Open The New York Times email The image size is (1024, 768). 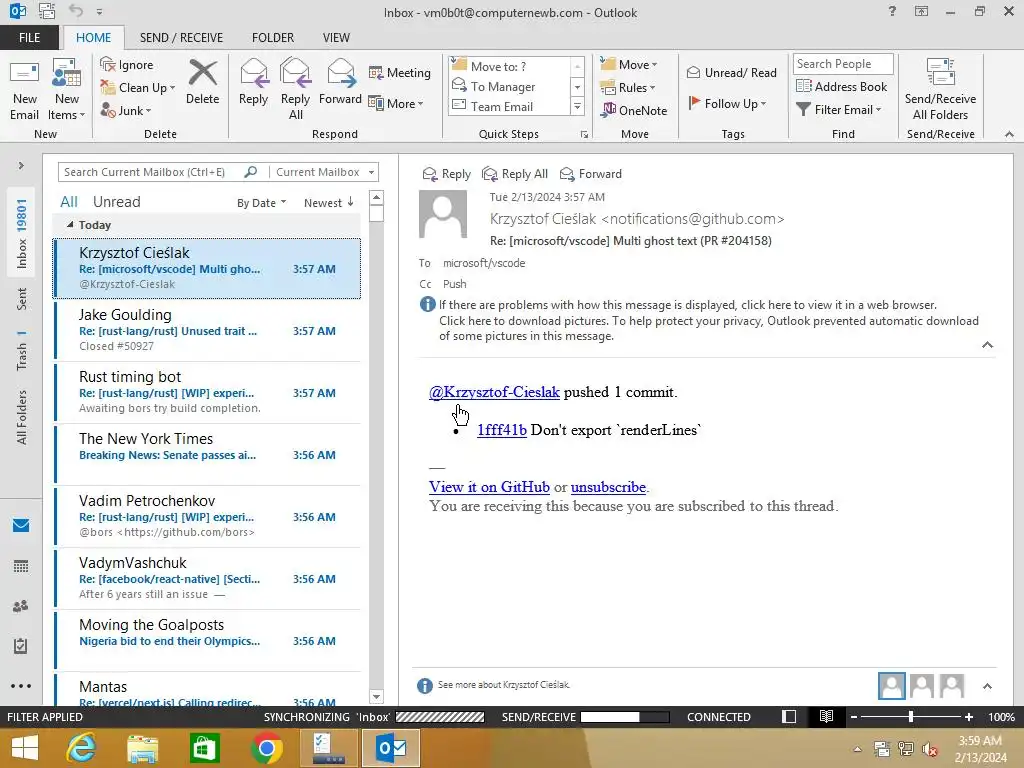(208, 454)
